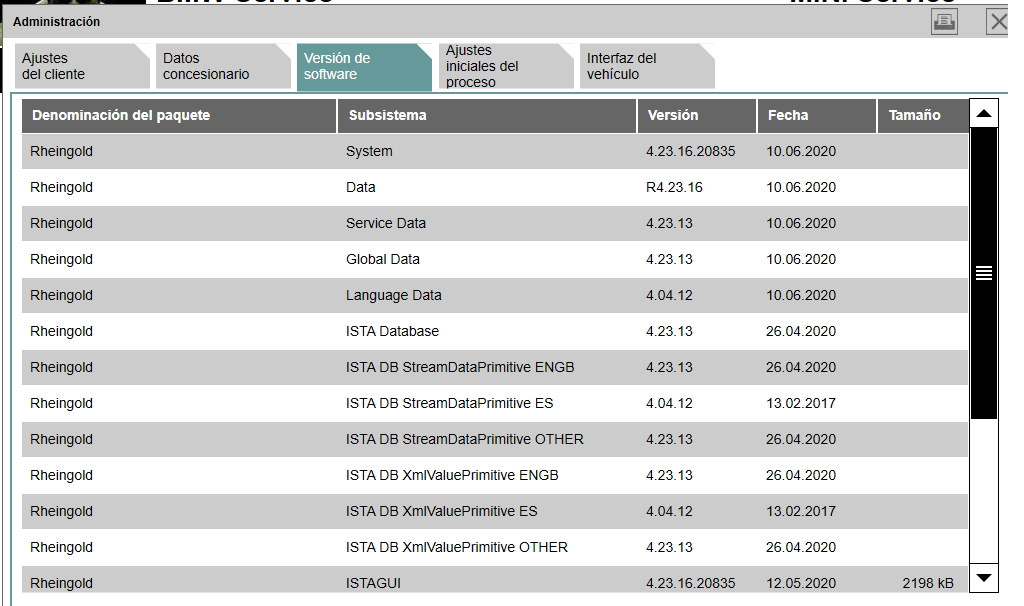
Task: Click the 2198 kB size value
Action: pos(927,583)
